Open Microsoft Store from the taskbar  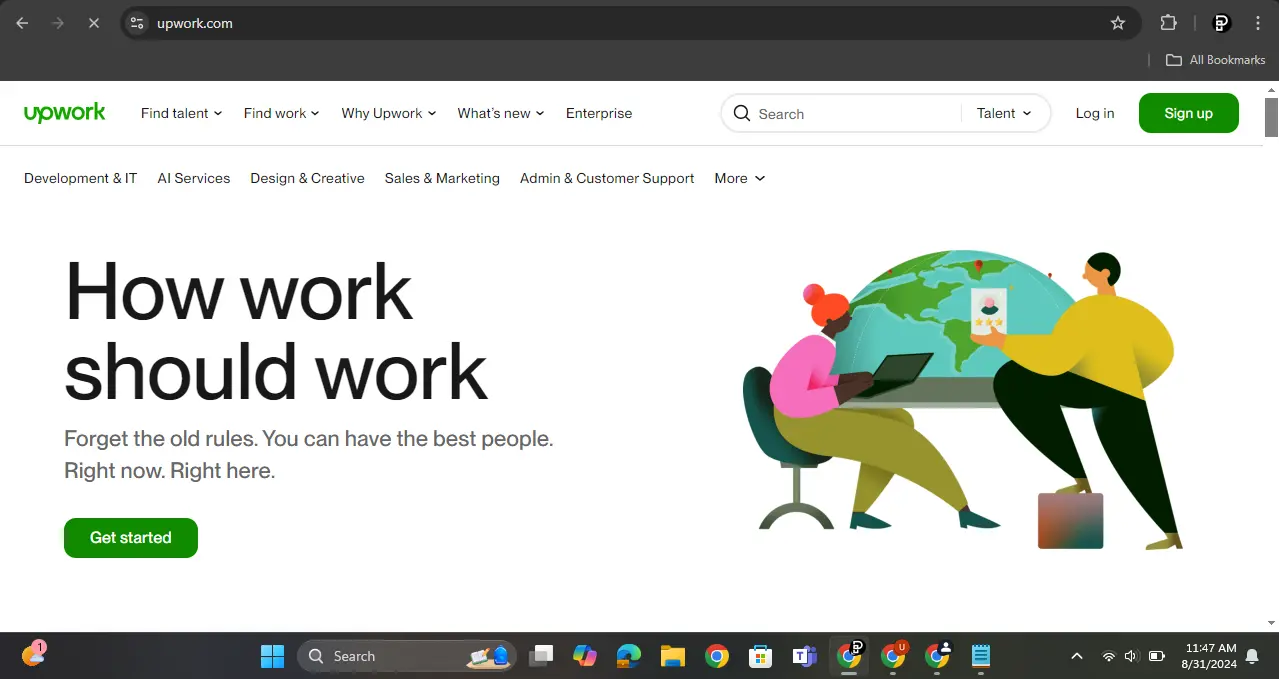click(x=761, y=656)
